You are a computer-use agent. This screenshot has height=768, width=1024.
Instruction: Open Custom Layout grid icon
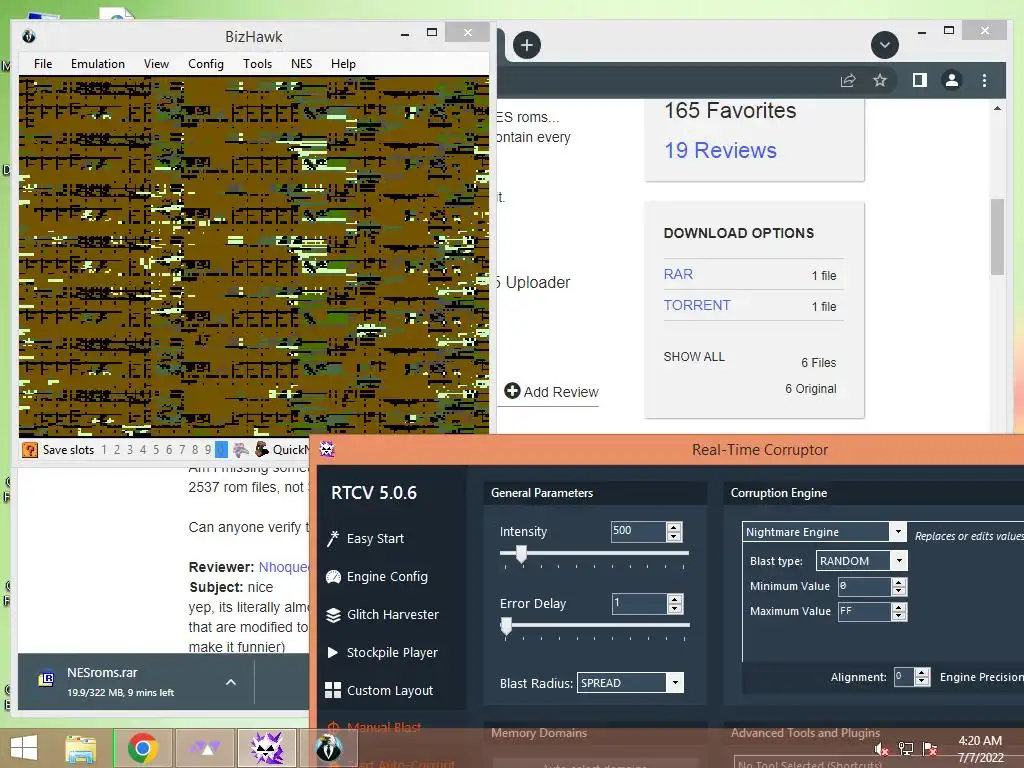click(333, 690)
